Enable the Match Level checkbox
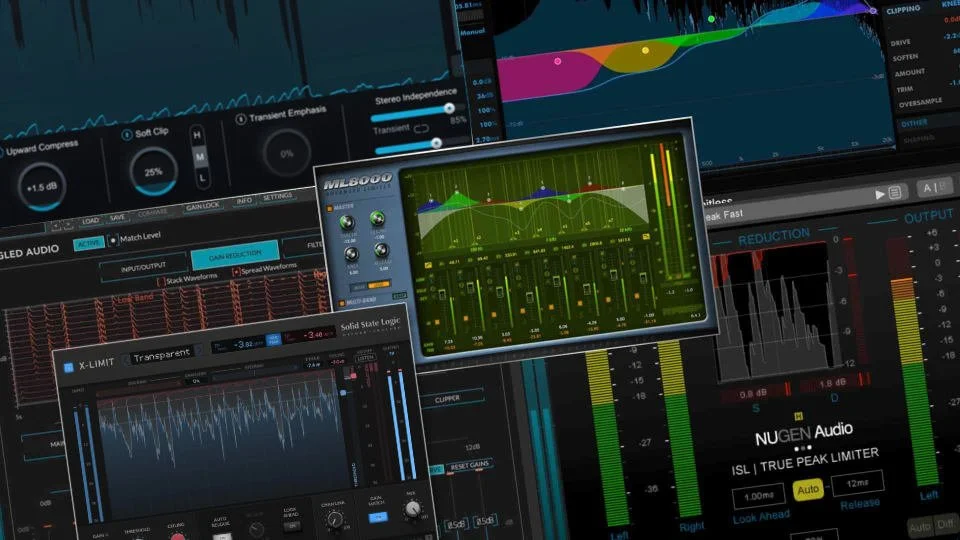 click(x=113, y=241)
